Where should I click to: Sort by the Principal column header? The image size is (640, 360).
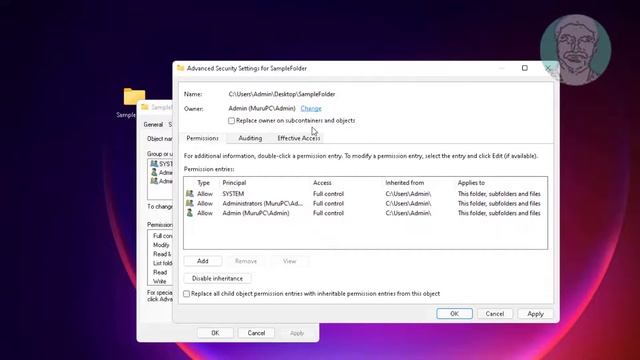pos(234,183)
